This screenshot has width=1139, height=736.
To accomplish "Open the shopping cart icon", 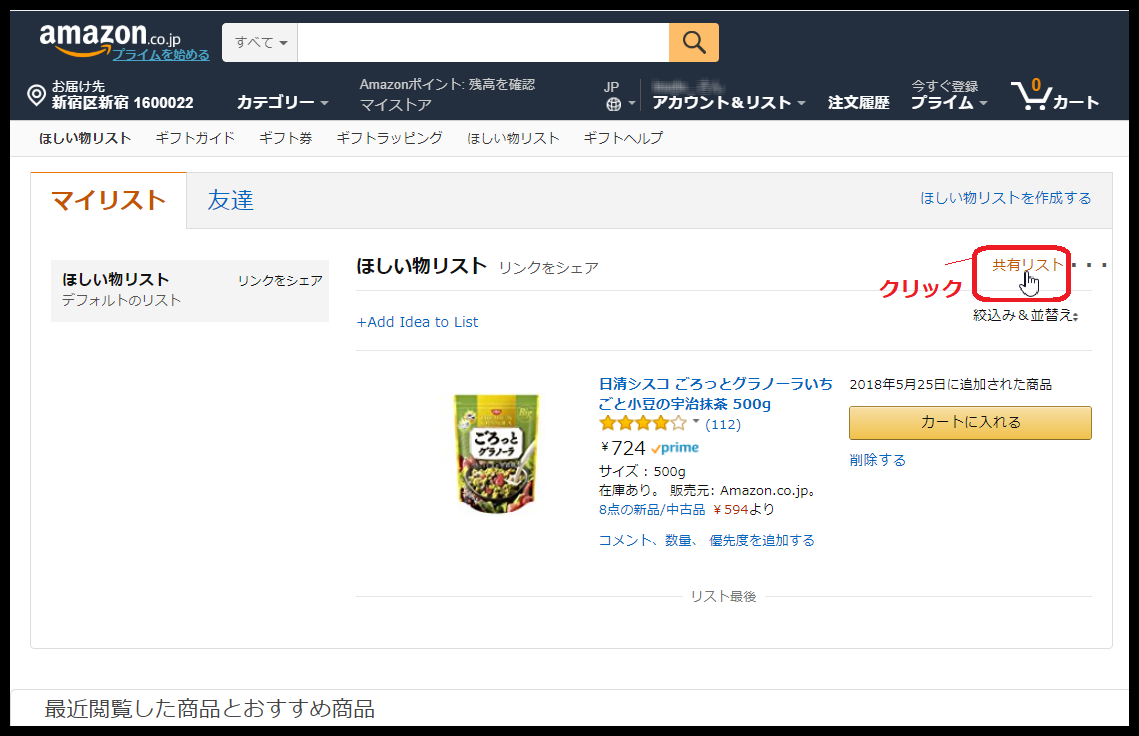I will point(1028,96).
